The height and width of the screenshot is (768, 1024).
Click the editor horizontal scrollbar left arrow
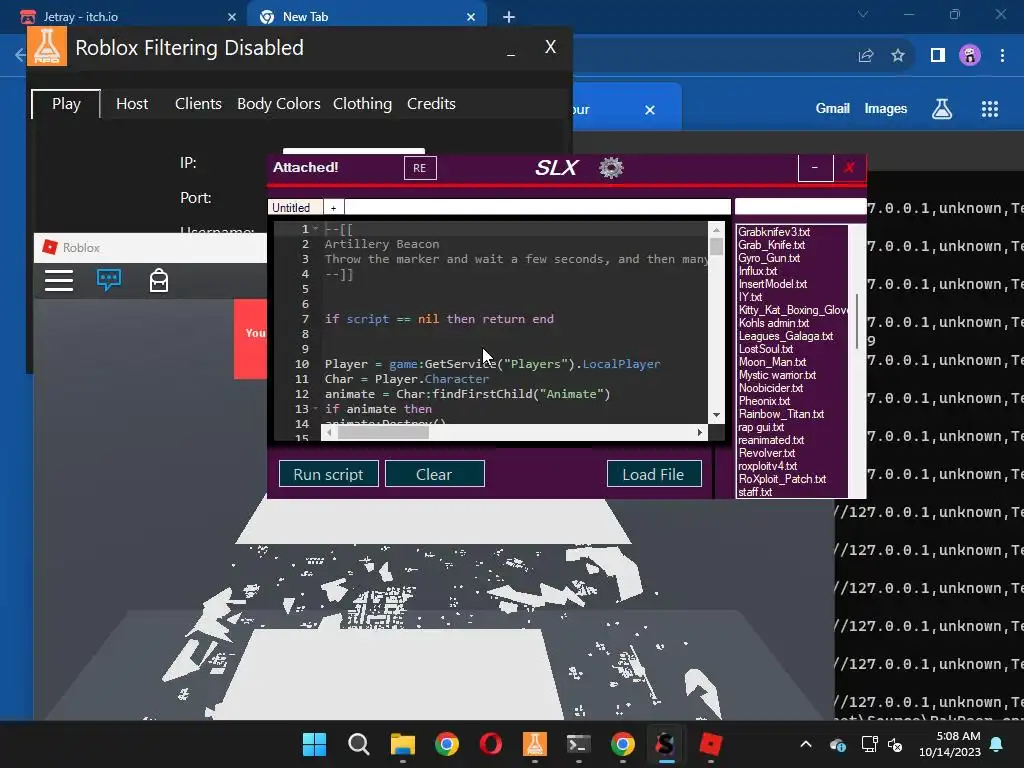pos(329,432)
